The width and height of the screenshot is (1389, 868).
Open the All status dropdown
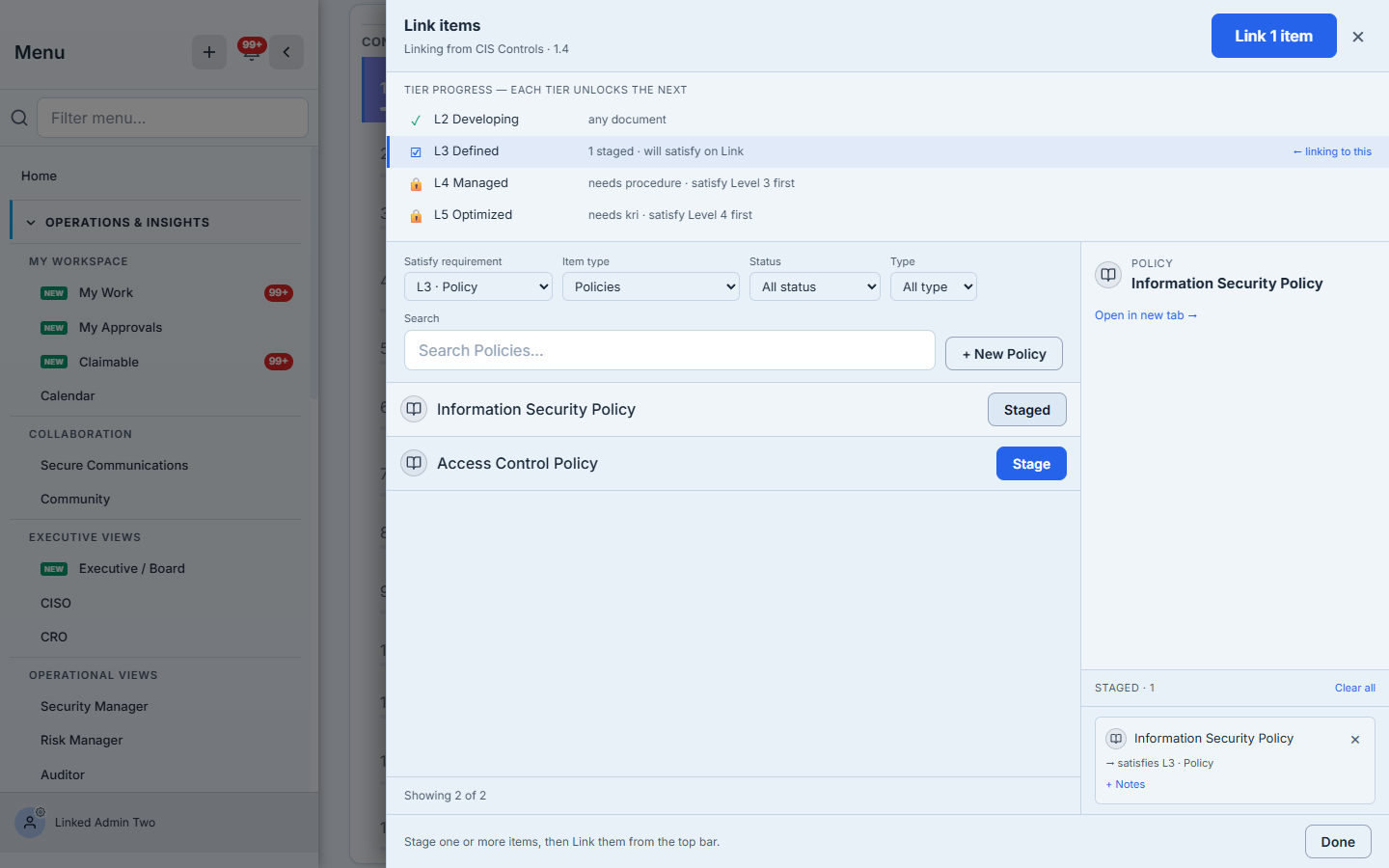click(x=815, y=286)
